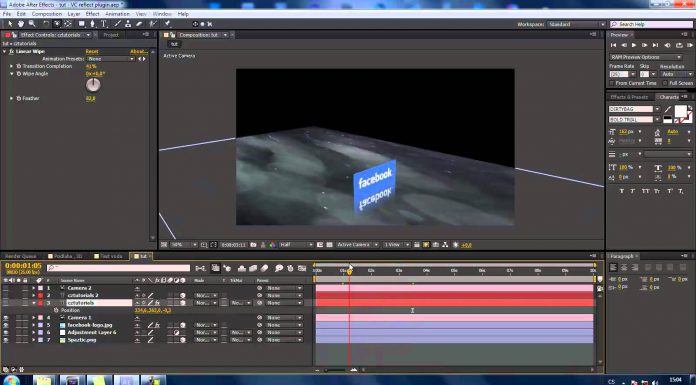The image size is (696, 385).
Task: Open the Brainstorm tool
Action: [279, 268]
